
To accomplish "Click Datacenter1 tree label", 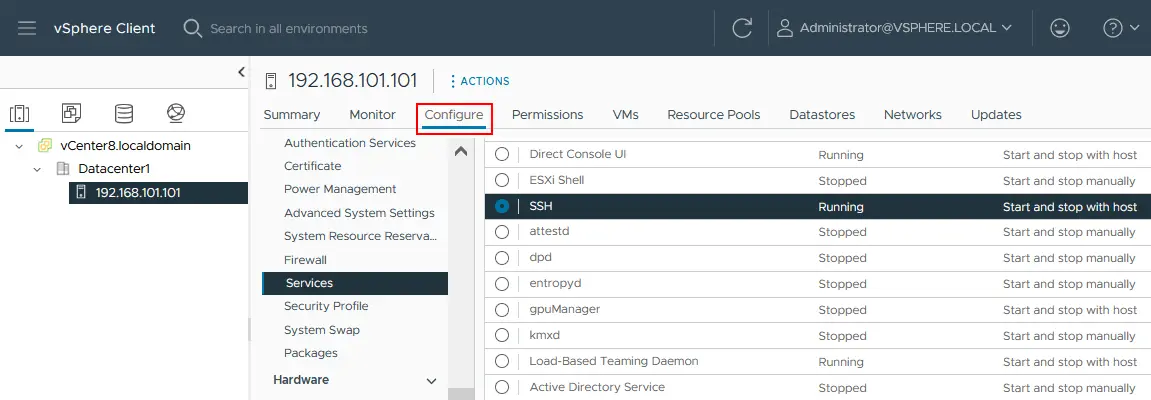I will coord(114,169).
